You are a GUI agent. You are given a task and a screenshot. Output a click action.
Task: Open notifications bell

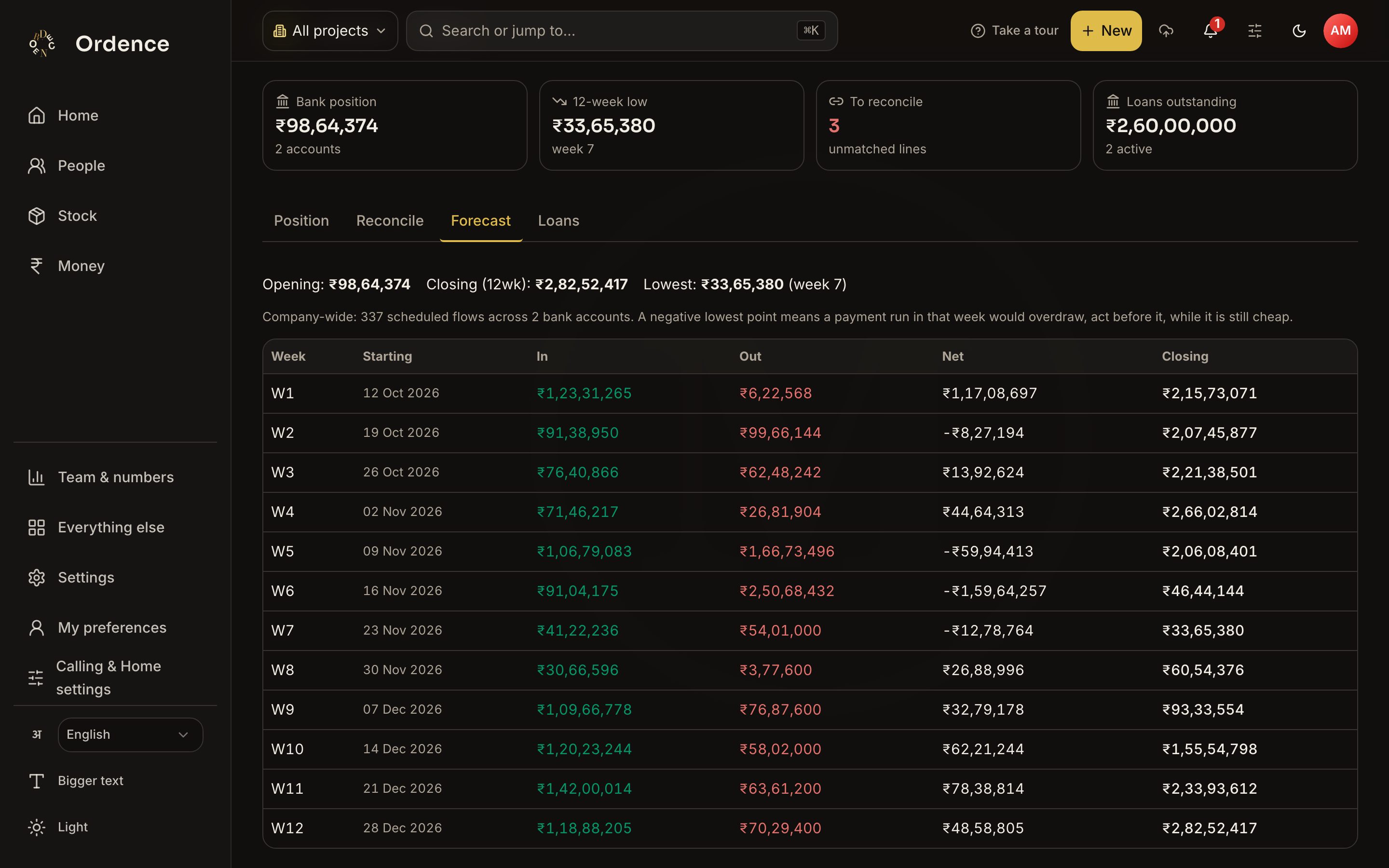tap(1210, 30)
